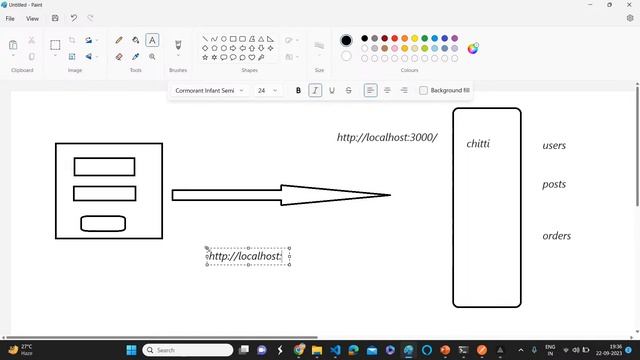Image resolution: width=640 pixels, height=360 pixels.
Task: Click the rectangular Selection tool
Action: pyautogui.click(x=55, y=44)
